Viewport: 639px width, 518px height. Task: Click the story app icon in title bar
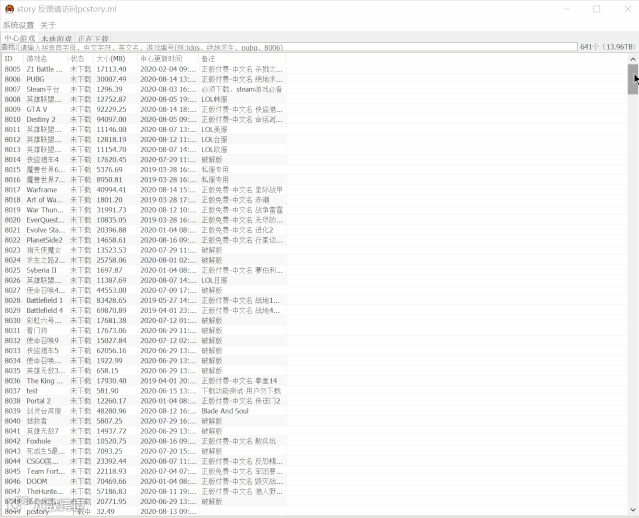pyautogui.click(x=9, y=9)
